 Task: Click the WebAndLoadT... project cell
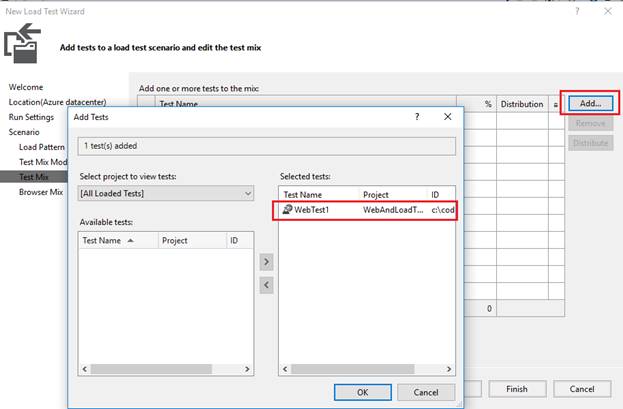[x=393, y=210]
